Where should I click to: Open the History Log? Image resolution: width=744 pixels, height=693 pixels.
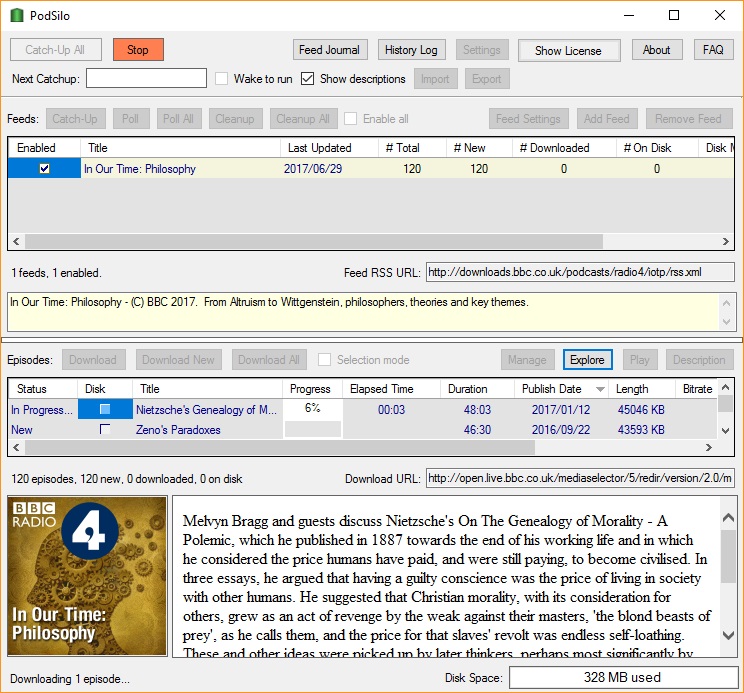pos(411,50)
